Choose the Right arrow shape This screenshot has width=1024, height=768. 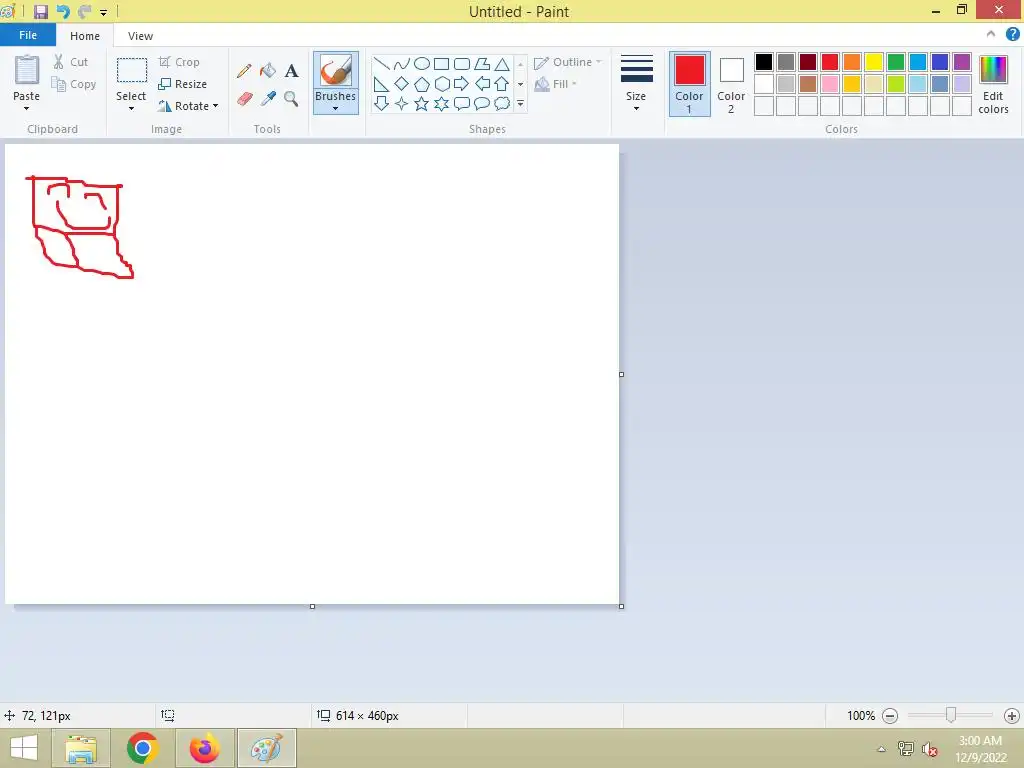tap(462, 84)
